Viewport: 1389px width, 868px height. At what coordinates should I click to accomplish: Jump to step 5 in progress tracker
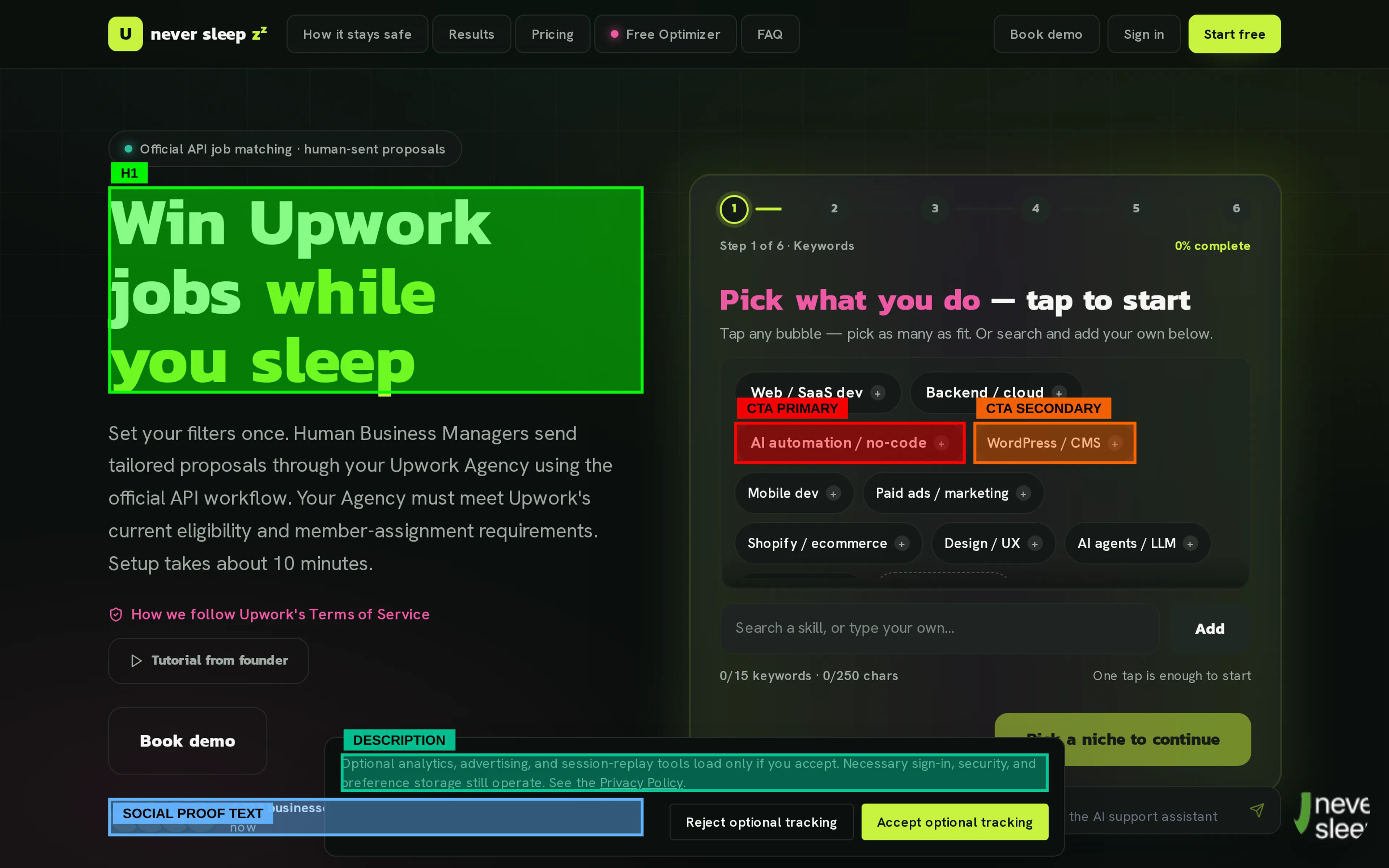point(1136,209)
